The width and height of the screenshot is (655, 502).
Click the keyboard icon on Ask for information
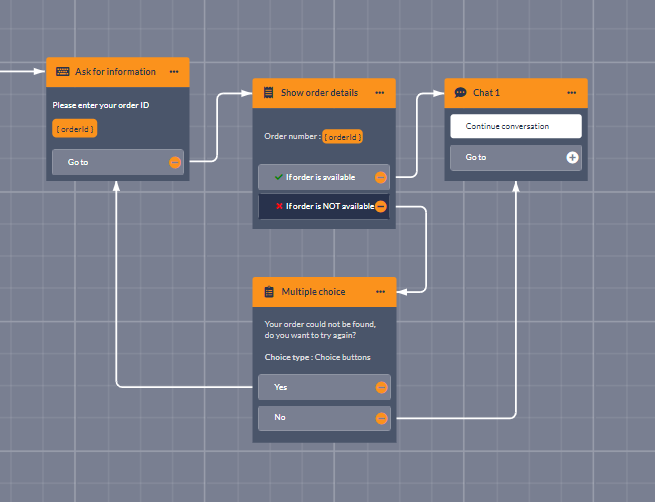click(x=63, y=72)
